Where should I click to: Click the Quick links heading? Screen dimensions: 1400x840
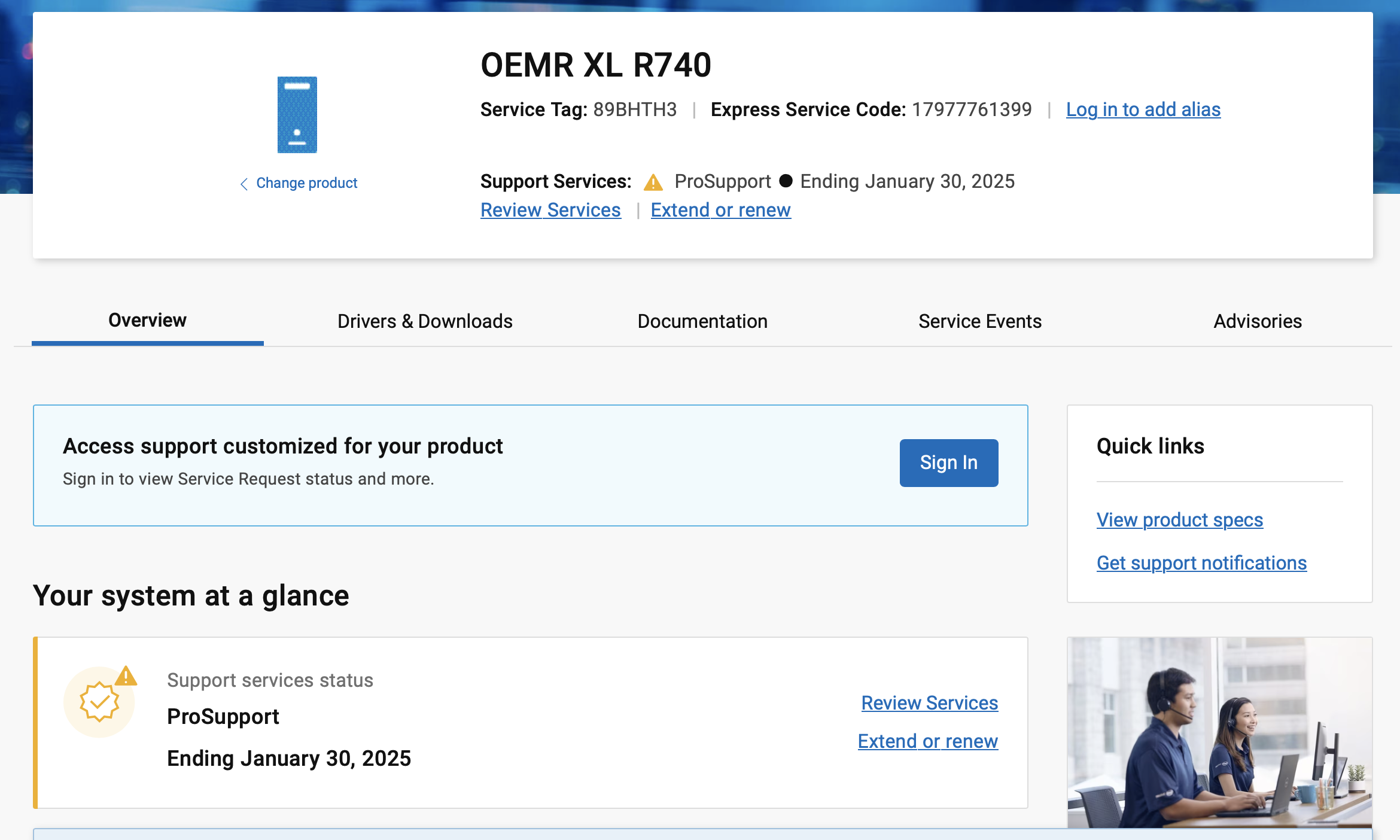point(1150,446)
